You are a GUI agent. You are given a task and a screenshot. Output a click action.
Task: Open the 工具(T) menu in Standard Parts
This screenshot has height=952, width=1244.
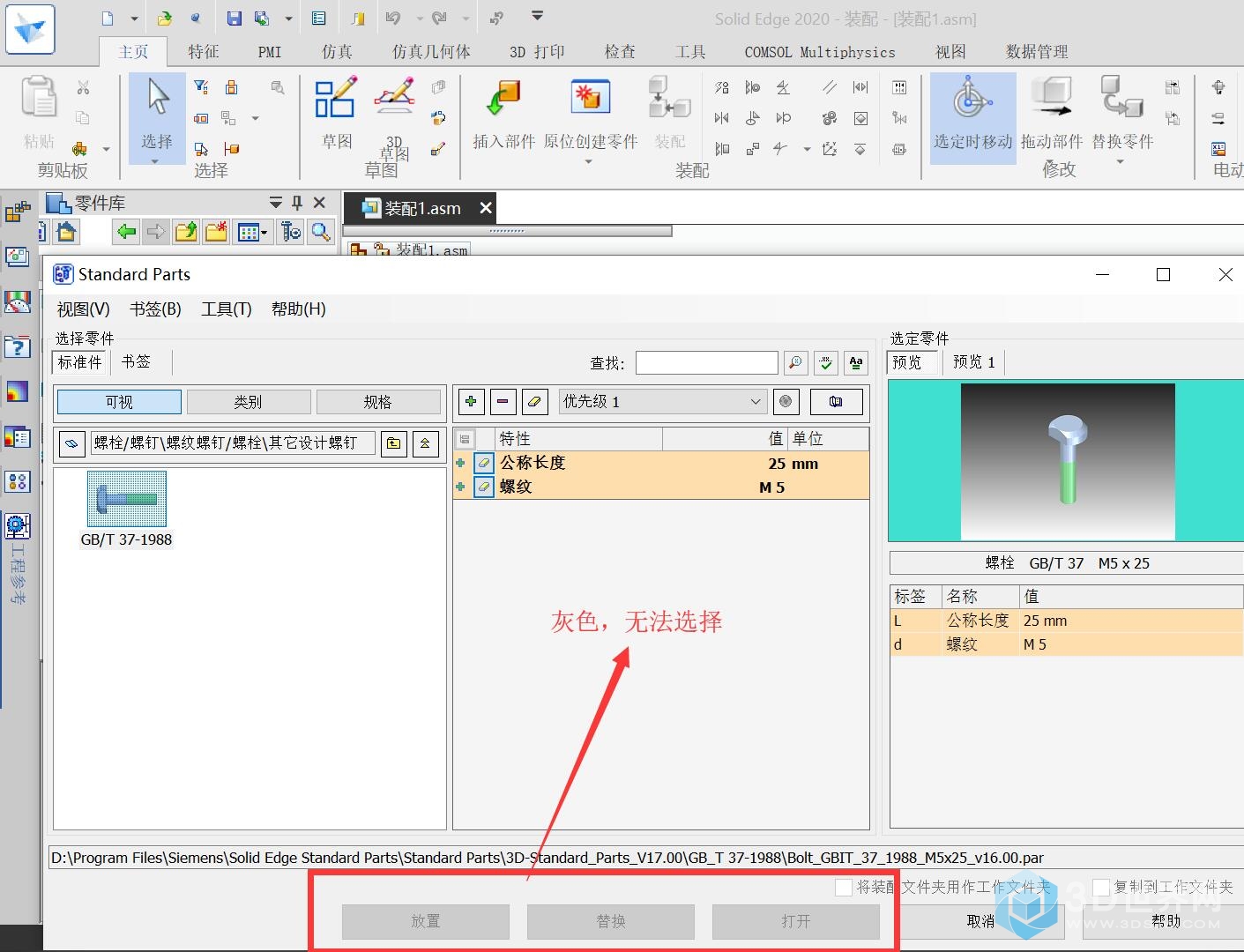pyautogui.click(x=227, y=309)
